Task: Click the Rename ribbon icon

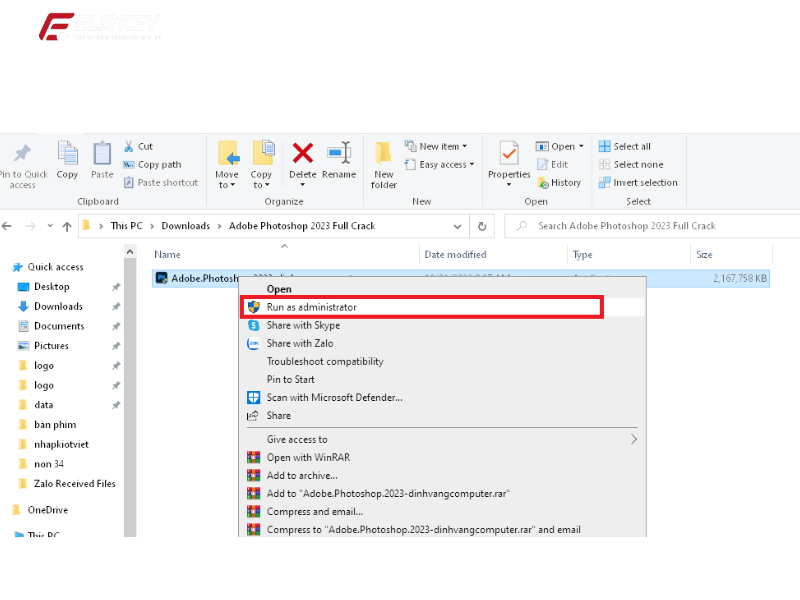Action: (x=339, y=153)
